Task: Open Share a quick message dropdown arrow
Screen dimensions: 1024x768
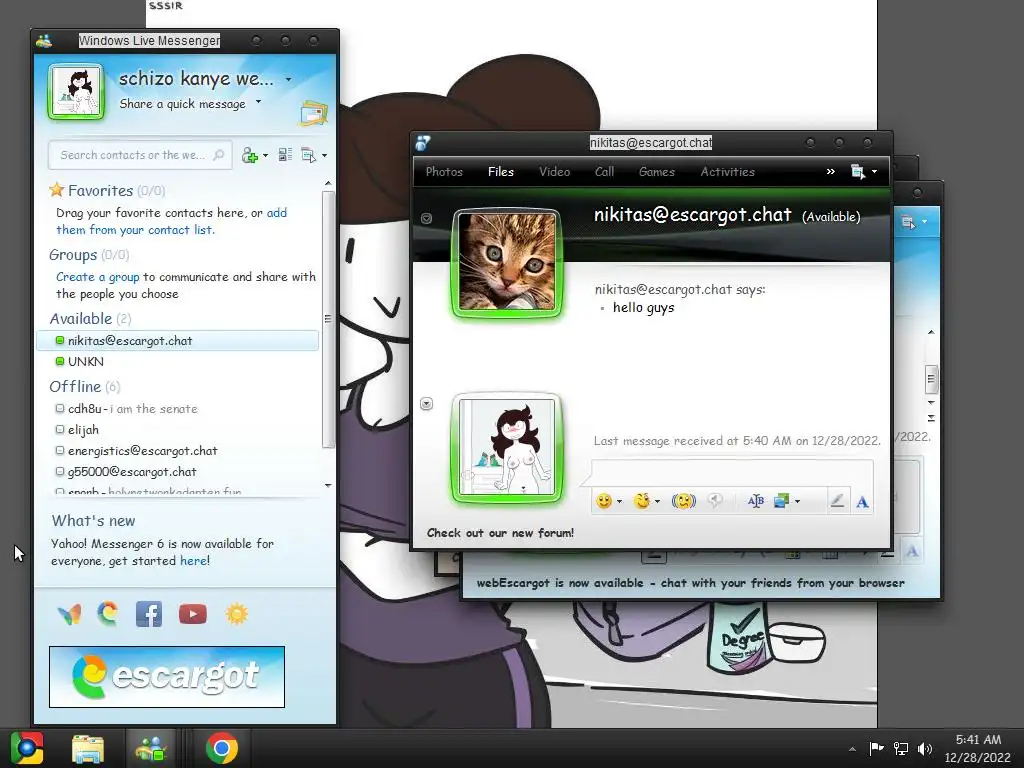Action: (x=259, y=102)
